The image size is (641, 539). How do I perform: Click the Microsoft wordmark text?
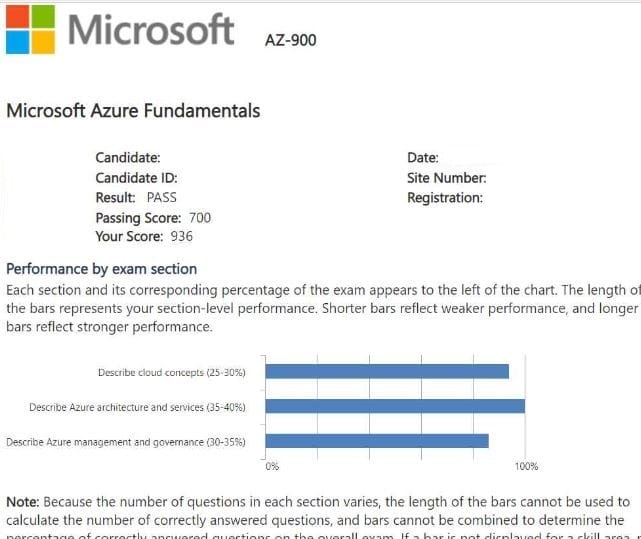[x=150, y=30]
